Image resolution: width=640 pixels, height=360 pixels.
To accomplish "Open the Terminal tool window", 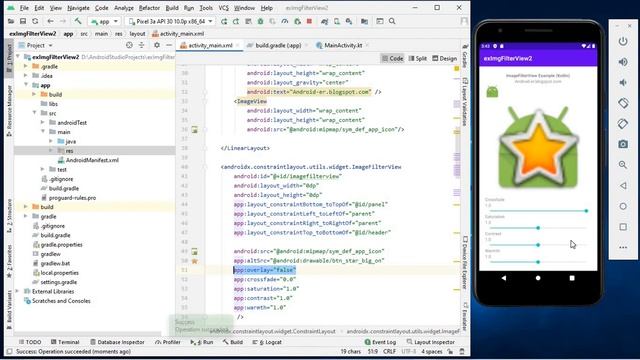I will (65, 342).
